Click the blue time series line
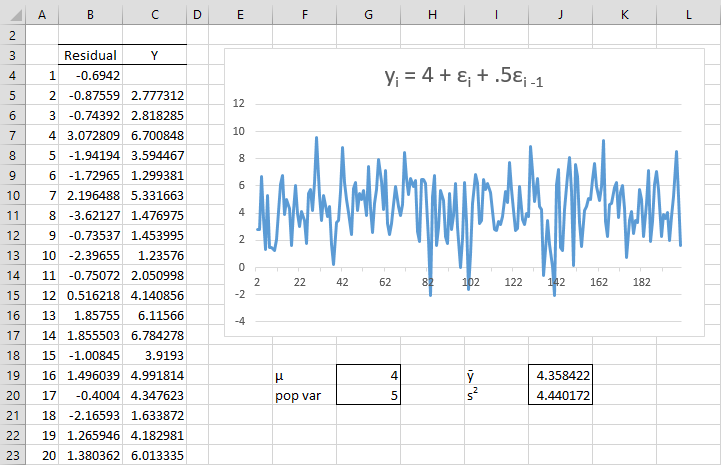This screenshot has height=465, width=721. tap(317, 140)
